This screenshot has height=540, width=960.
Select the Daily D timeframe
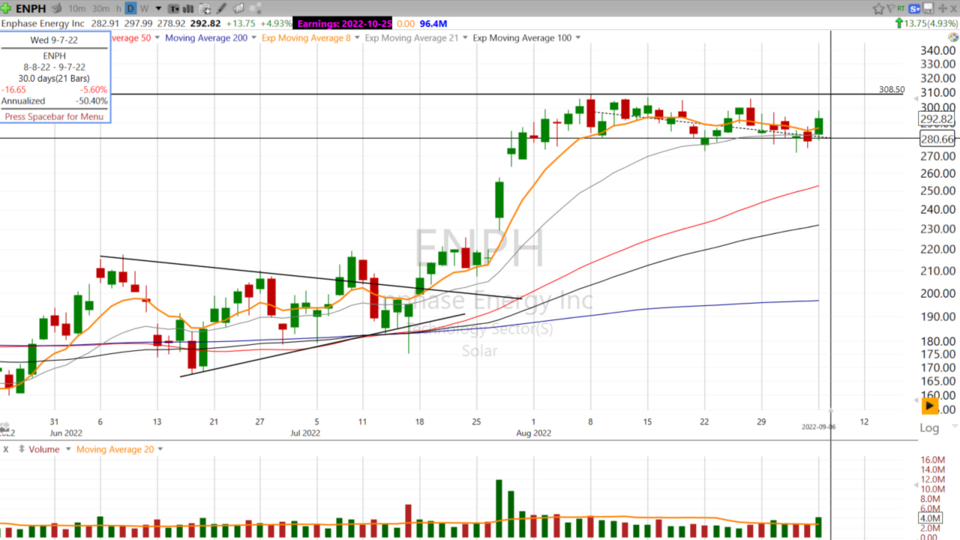click(130, 9)
